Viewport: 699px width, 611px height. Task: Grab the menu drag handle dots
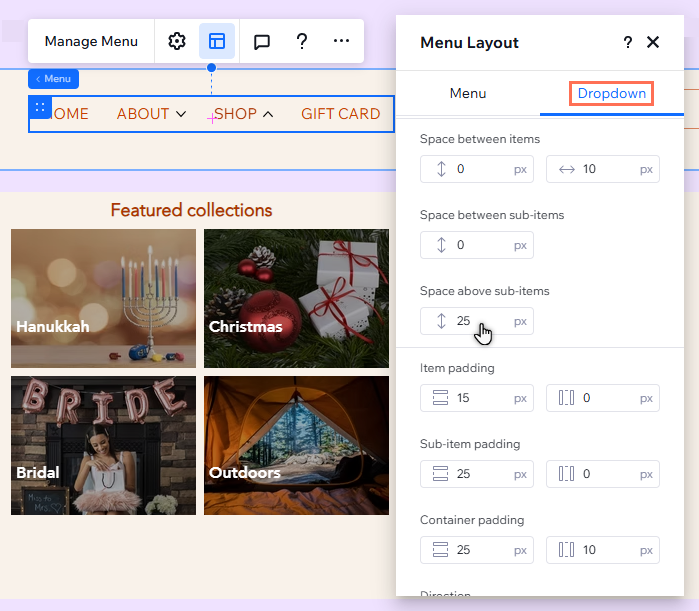(40, 107)
